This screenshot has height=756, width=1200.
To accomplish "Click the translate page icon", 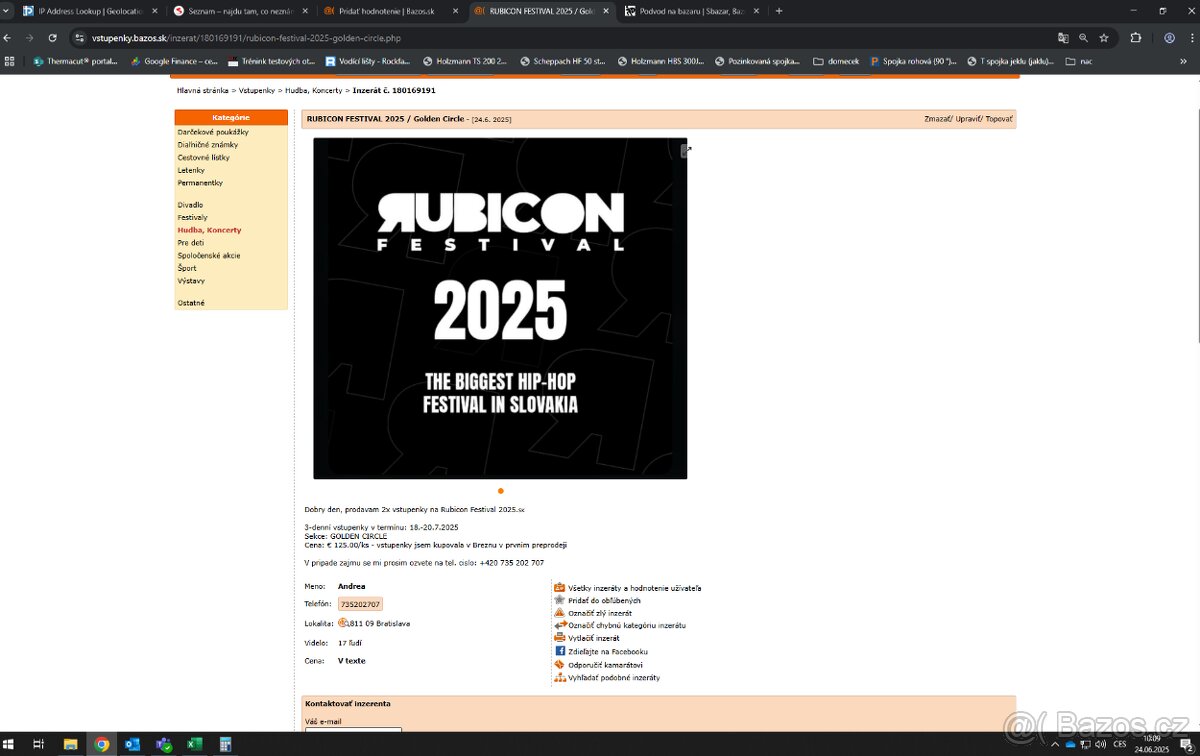I will [x=1063, y=38].
